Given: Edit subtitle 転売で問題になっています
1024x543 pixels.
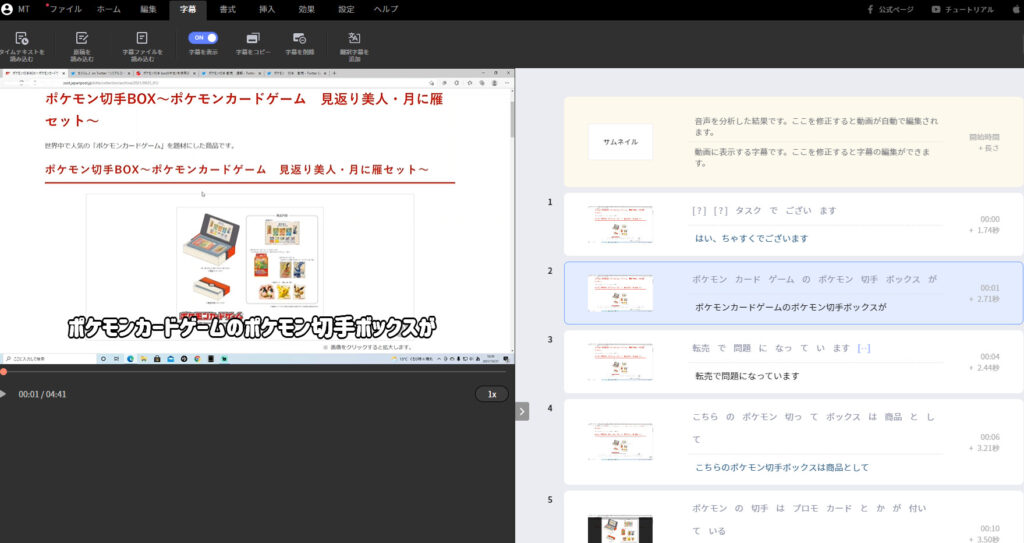Looking at the screenshot, I should 746,376.
